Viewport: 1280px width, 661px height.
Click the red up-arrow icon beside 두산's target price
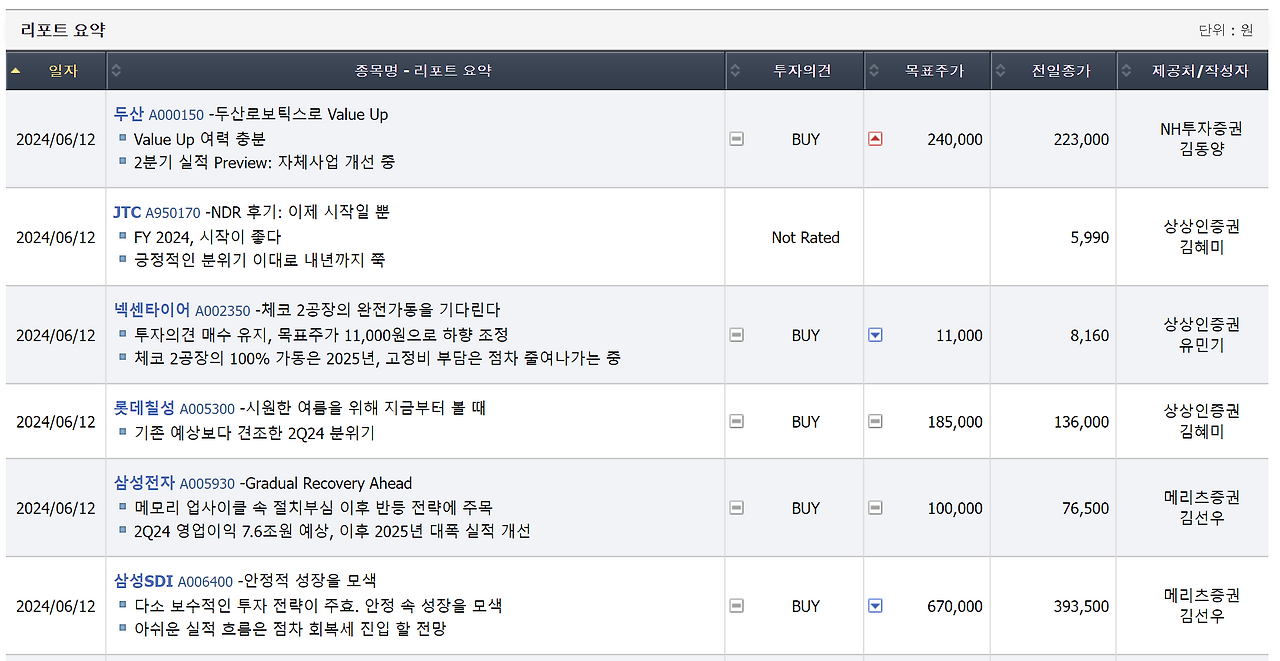coord(875,139)
